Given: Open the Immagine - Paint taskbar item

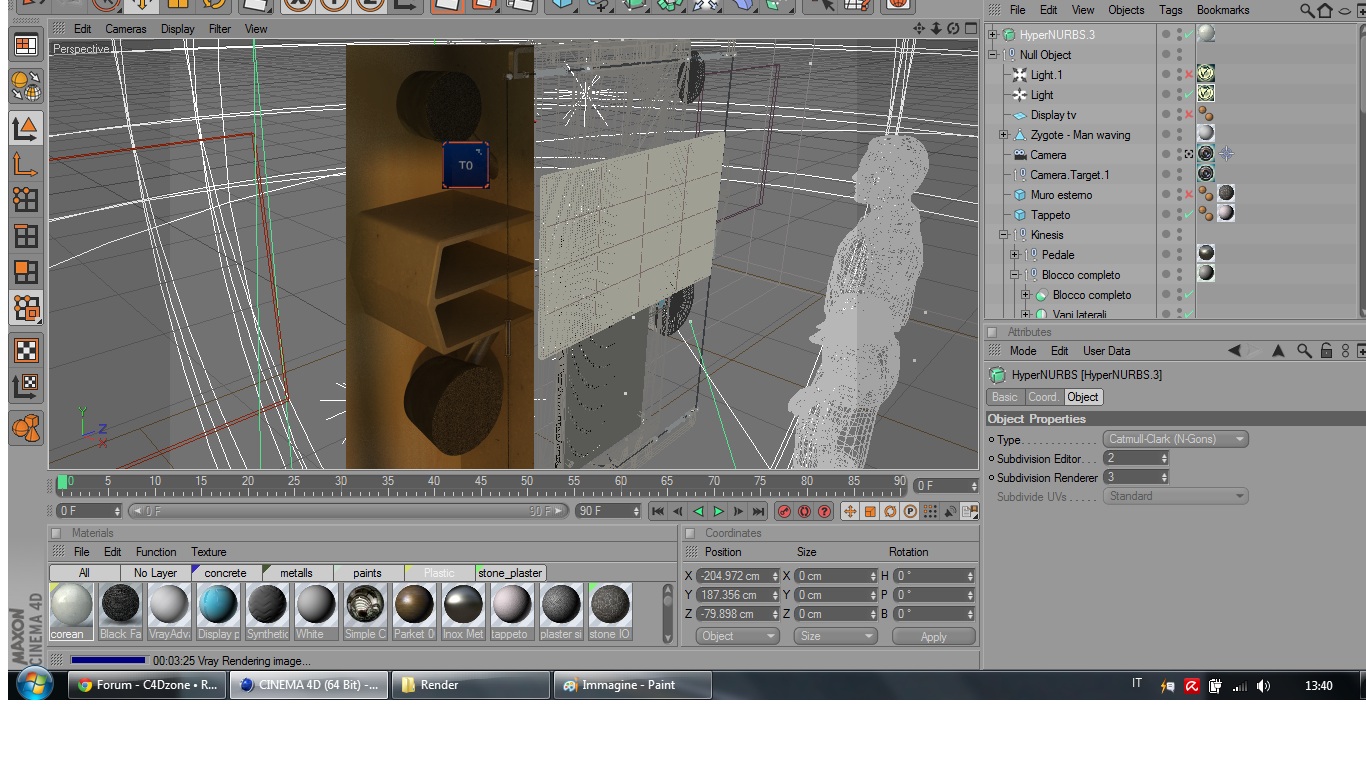Looking at the screenshot, I should coord(632,685).
